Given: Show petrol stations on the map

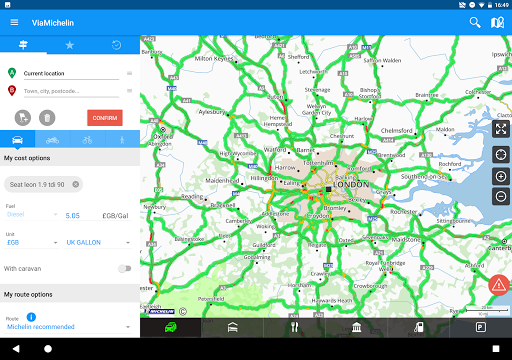Looking at the screenshot, I should [x=419, y=327].
